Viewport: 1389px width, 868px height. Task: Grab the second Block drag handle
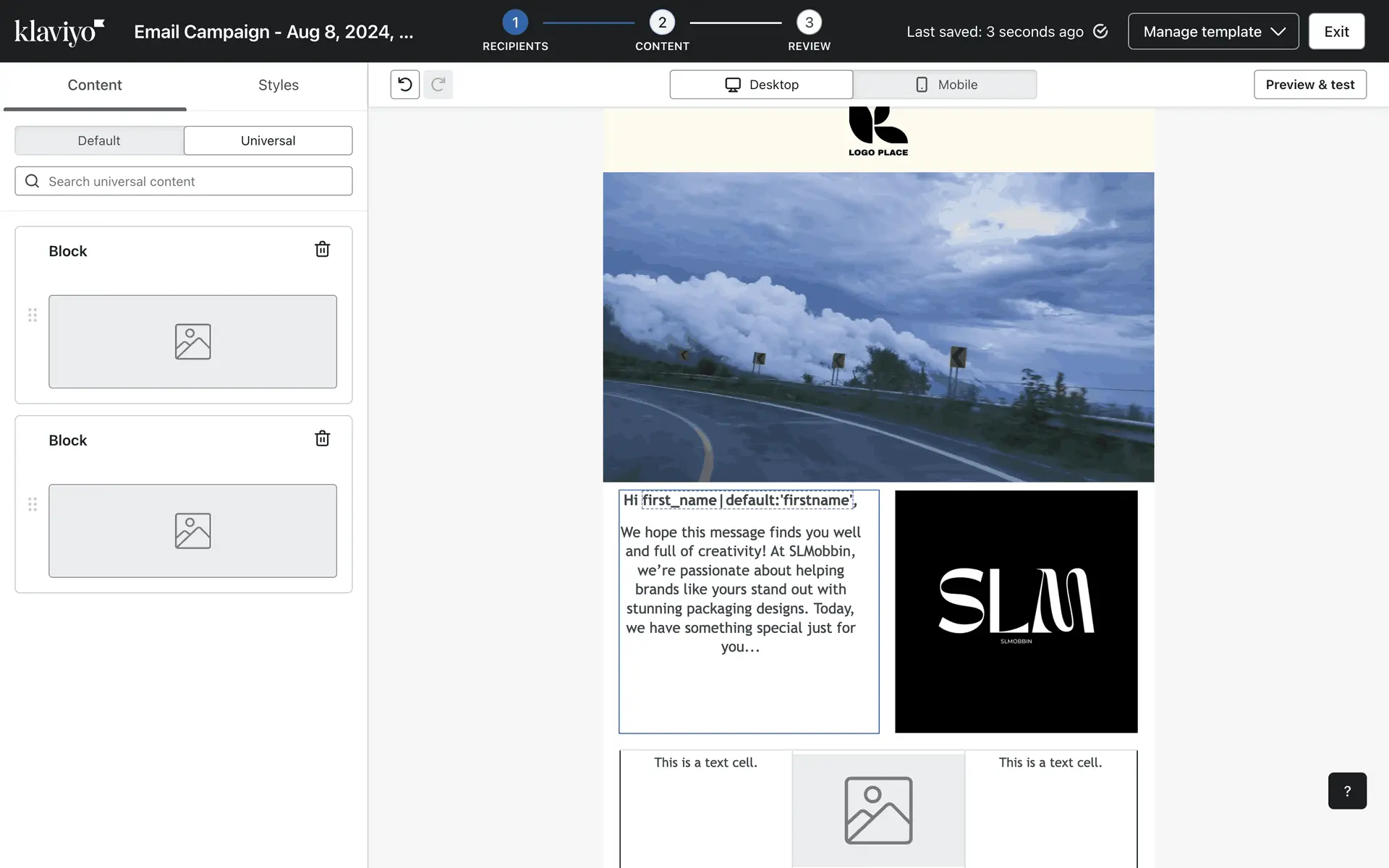tap(33, 504)
